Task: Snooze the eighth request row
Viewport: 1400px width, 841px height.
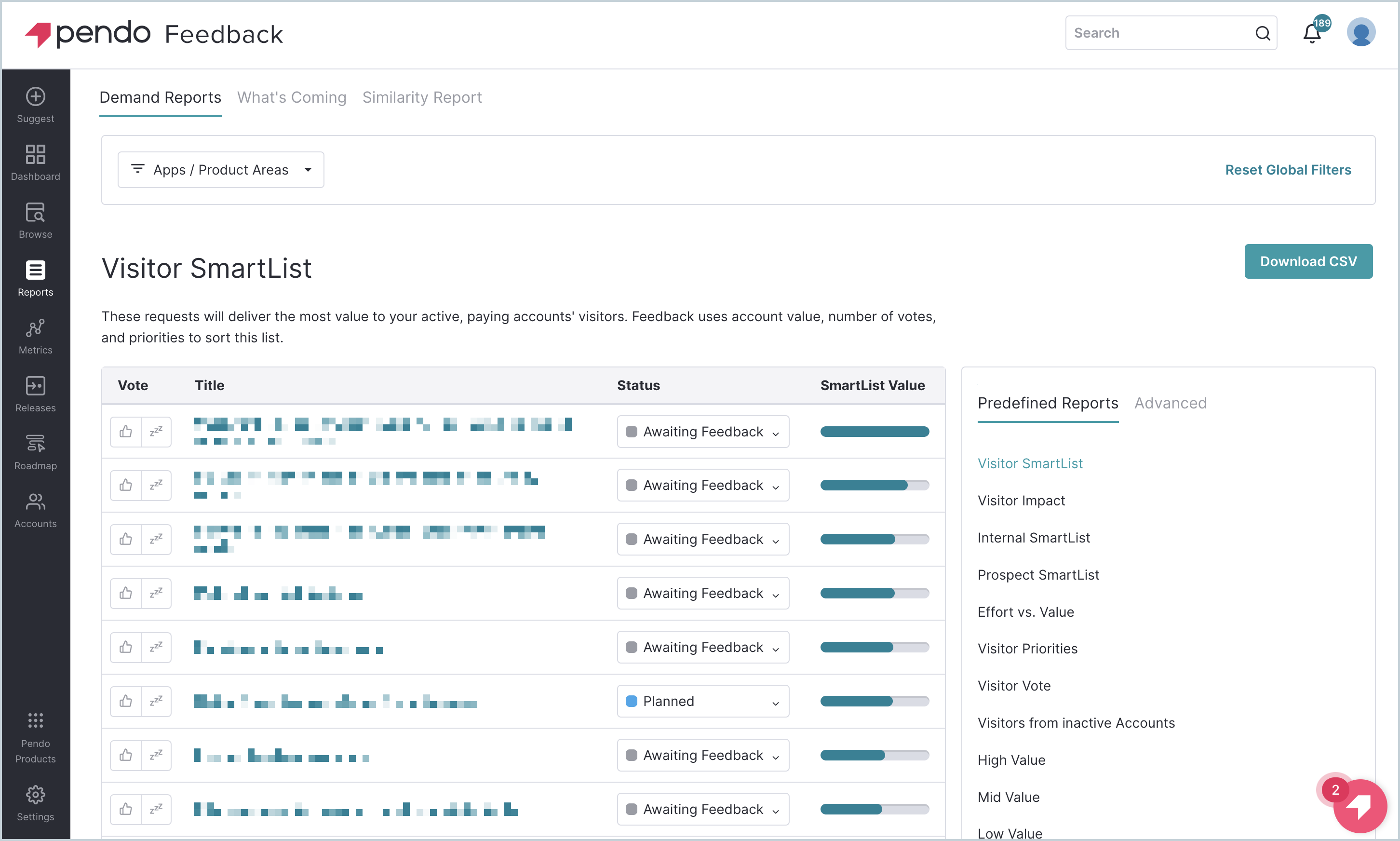Action: pos(156,809)
